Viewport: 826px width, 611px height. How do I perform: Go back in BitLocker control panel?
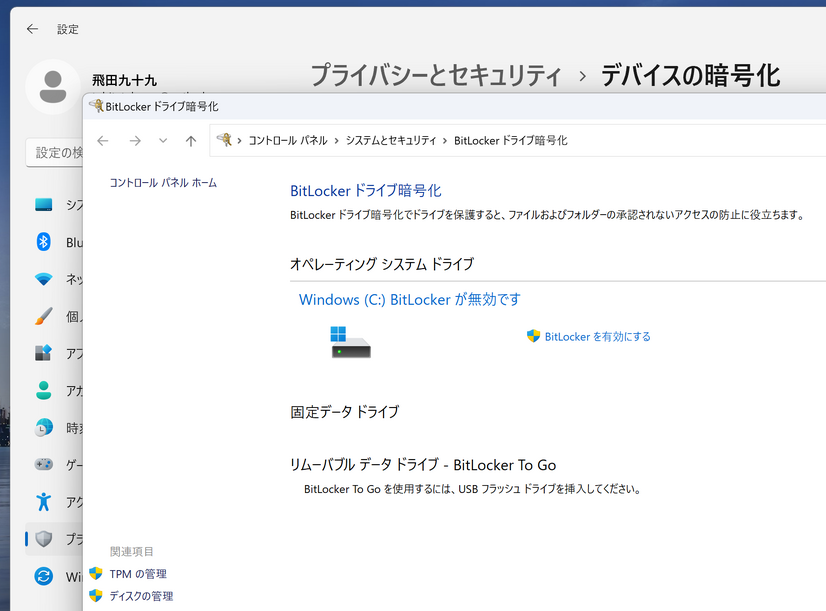click(x=103, y=141)
